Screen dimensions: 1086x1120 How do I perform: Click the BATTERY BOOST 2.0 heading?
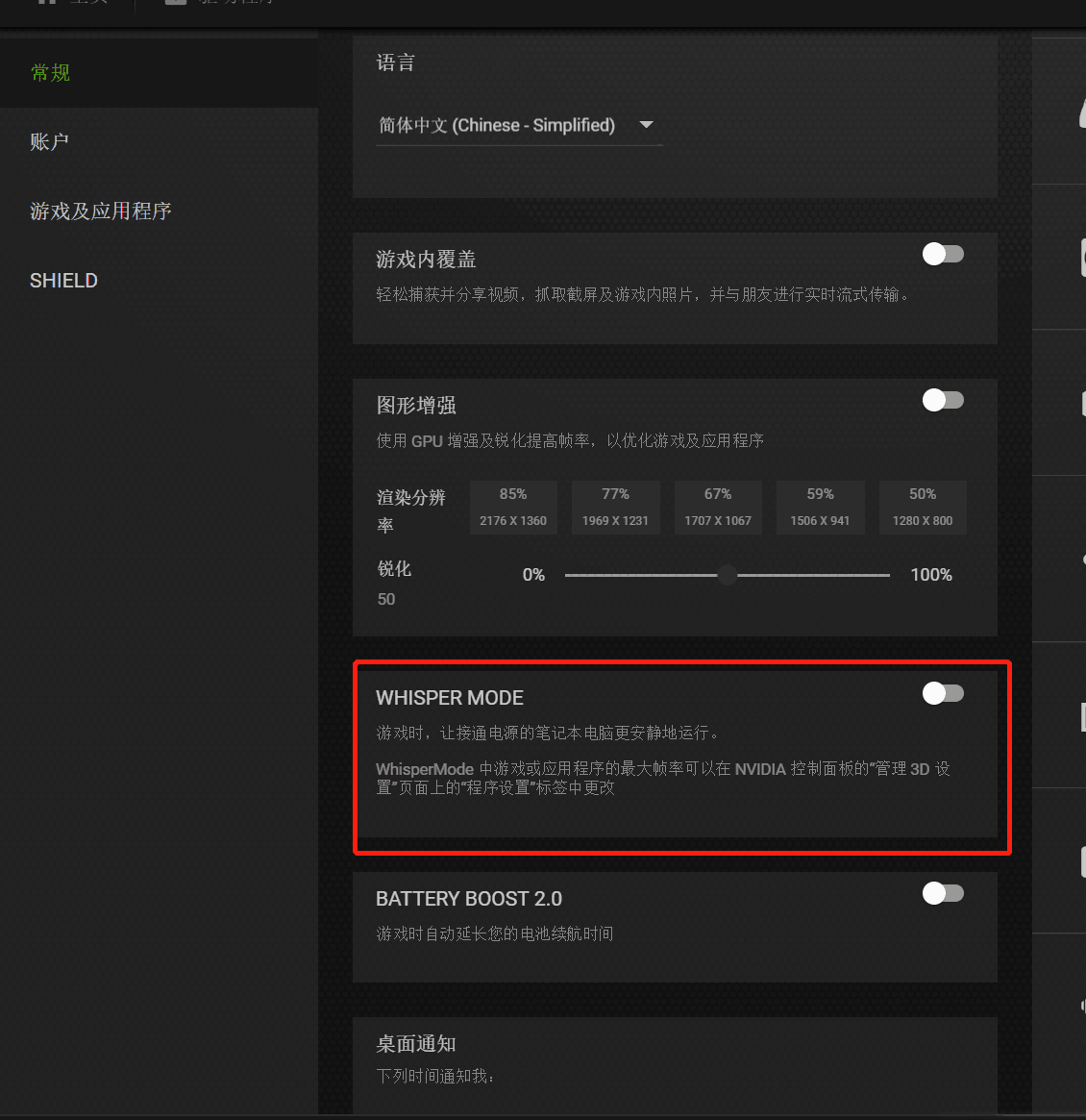(469, 899)
